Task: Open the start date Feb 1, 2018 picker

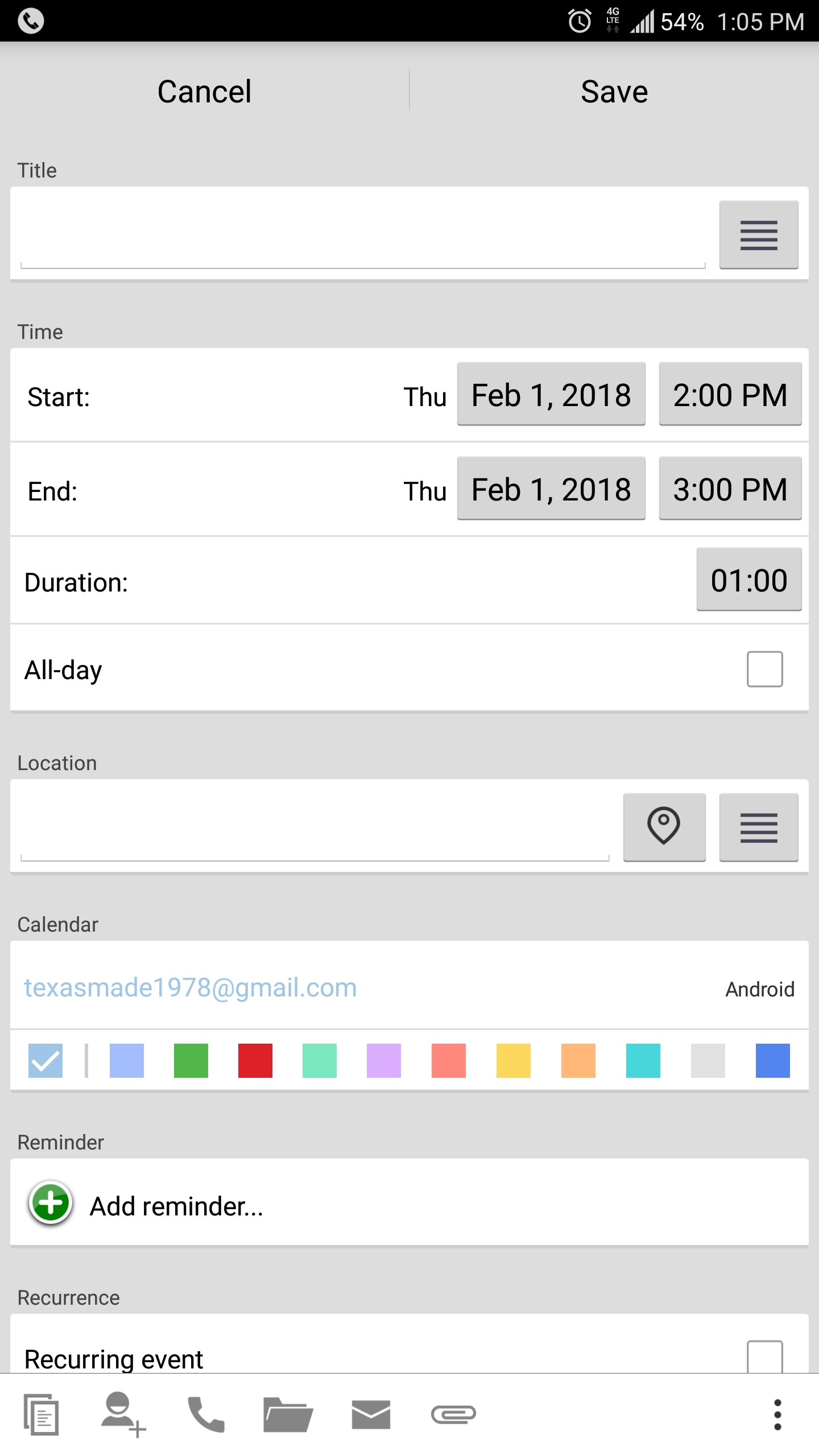Action: coord(551,395)
